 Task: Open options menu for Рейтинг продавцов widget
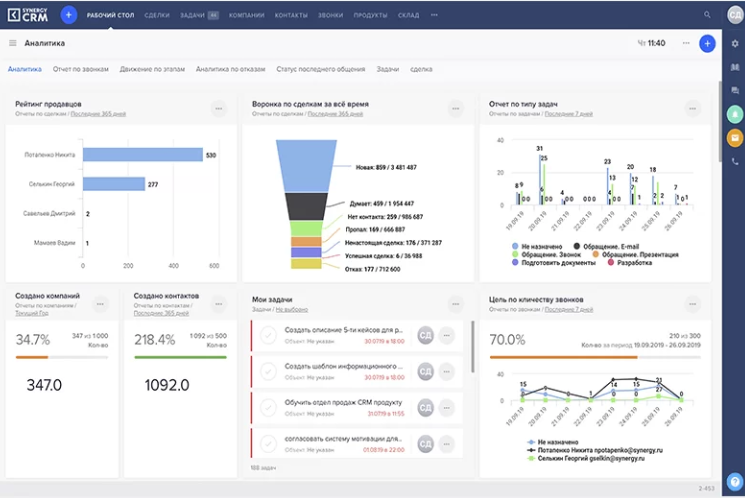218,108
